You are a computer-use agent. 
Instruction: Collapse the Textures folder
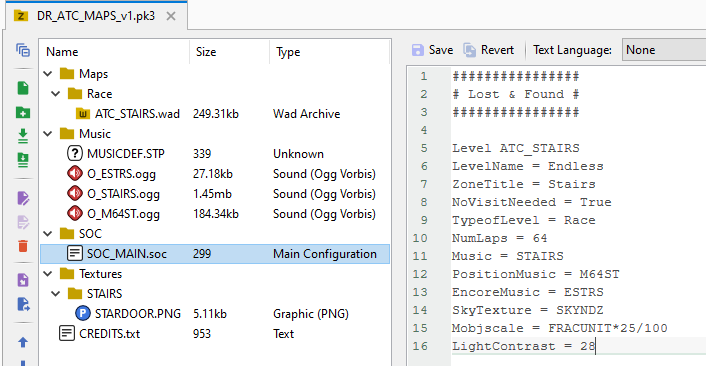click(48, 274)
